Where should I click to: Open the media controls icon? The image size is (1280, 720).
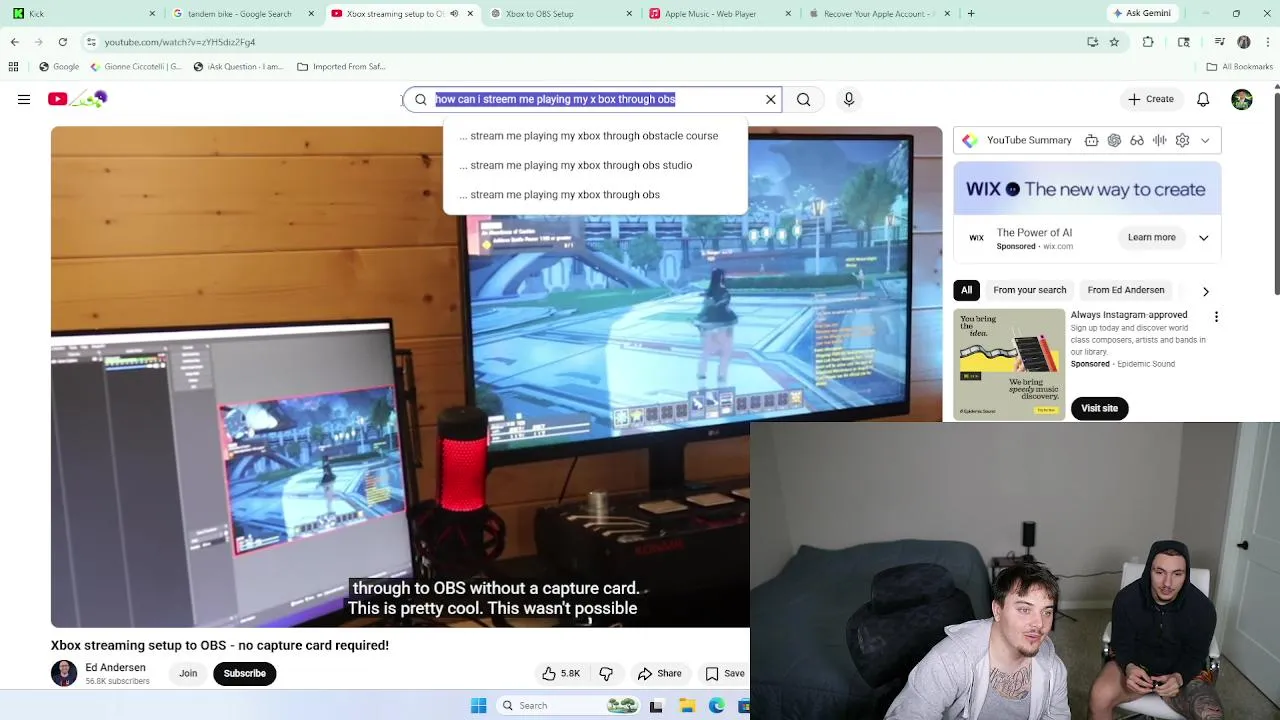point(1220,42)
